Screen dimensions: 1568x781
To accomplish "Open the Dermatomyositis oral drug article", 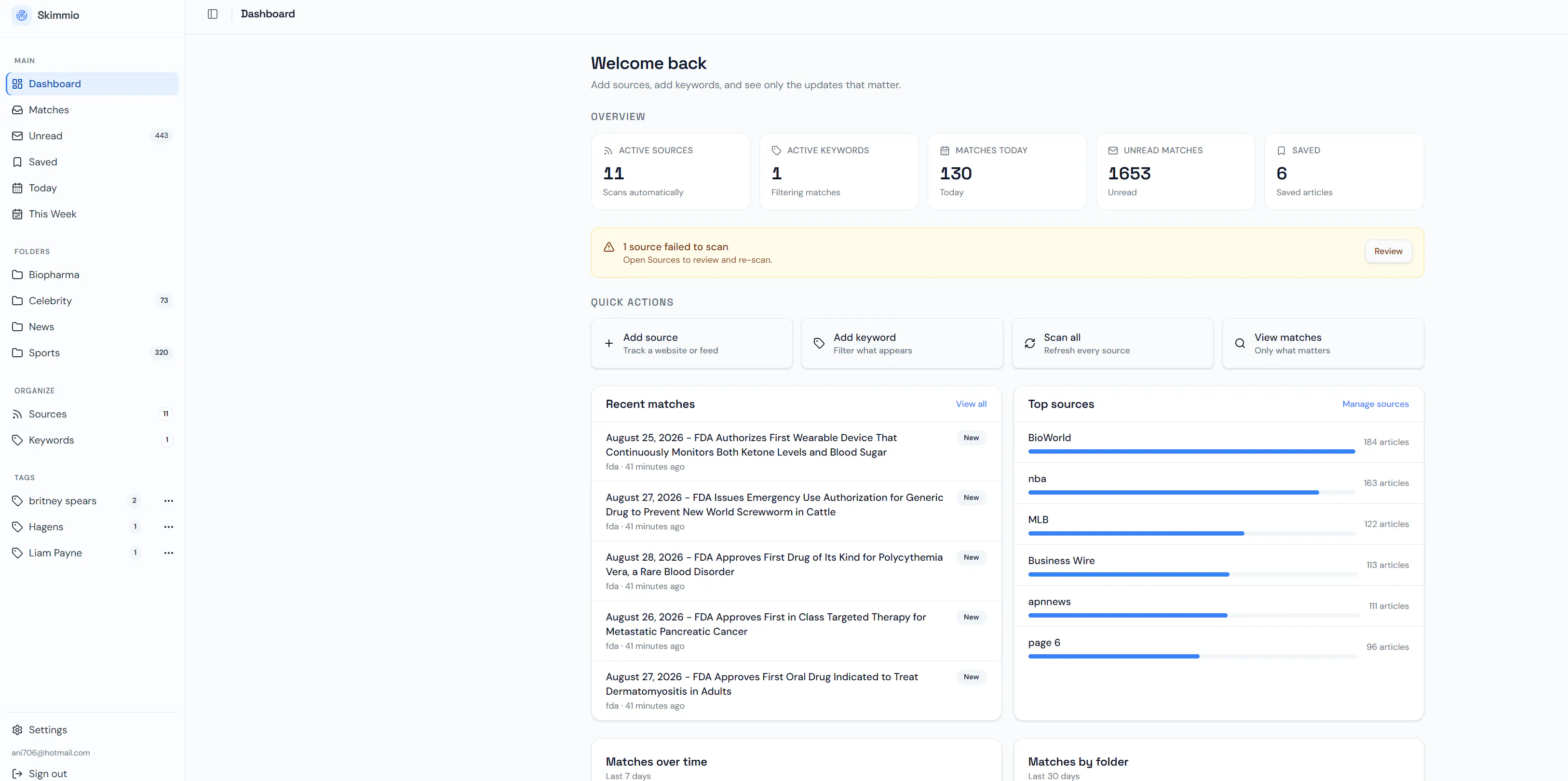I will click(x=796, y=691).
